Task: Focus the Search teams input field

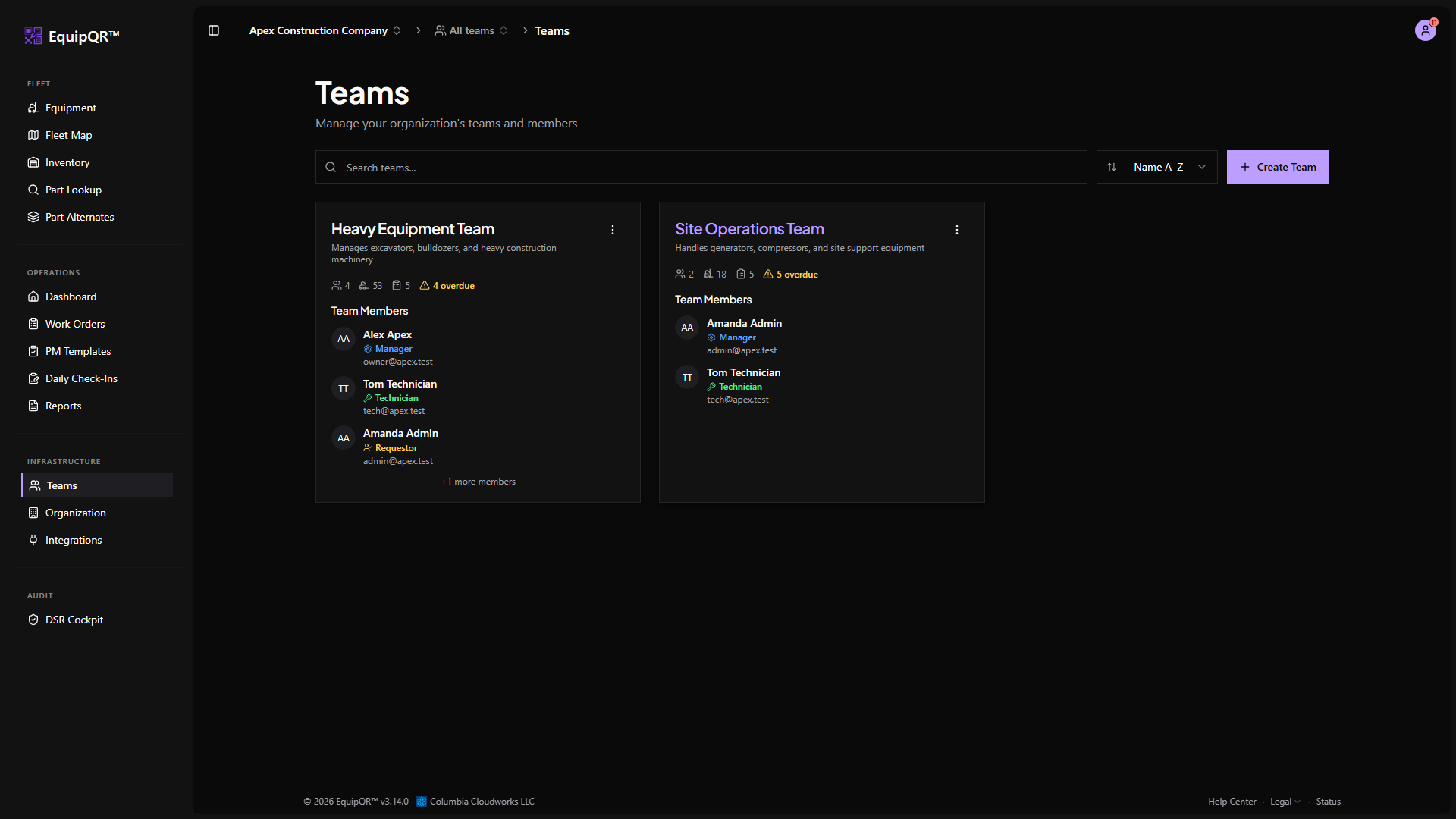Action: 701,167
